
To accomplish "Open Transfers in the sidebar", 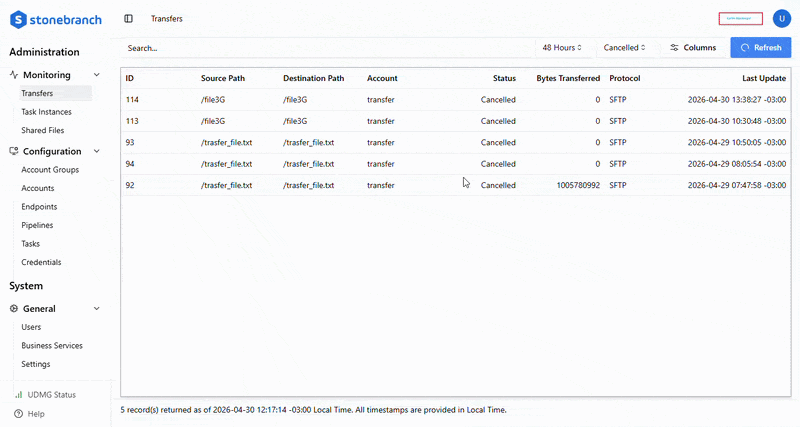I will click(55, 93).
